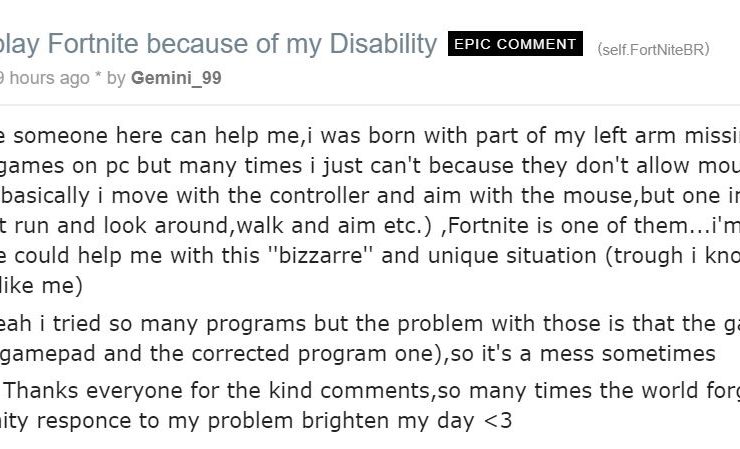Open the self.FortNiteBR domain link
740x449 pixels.
tap(653, 49)
